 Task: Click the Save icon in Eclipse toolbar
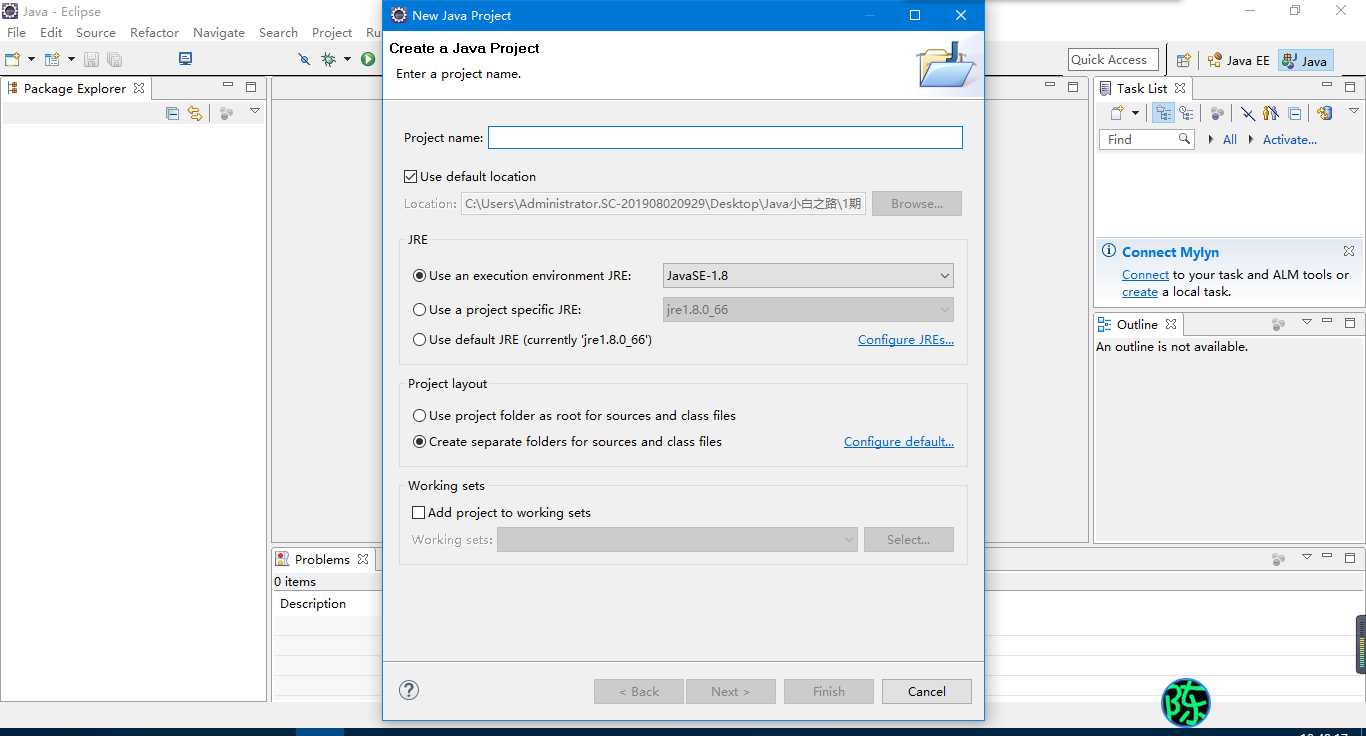[x=91, y=59]
